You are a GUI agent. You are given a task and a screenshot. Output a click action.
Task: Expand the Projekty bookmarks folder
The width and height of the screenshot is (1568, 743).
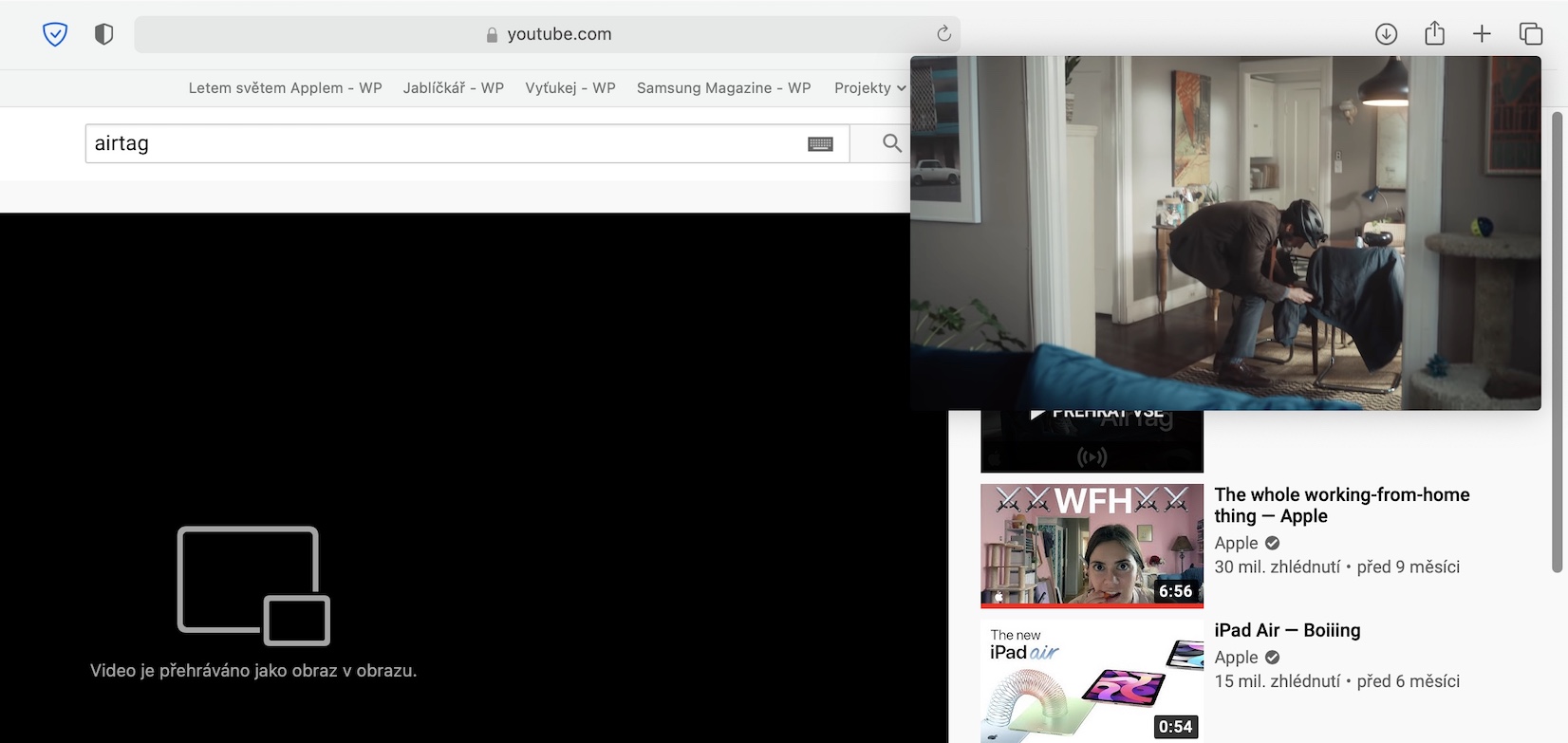pos(870,88)
